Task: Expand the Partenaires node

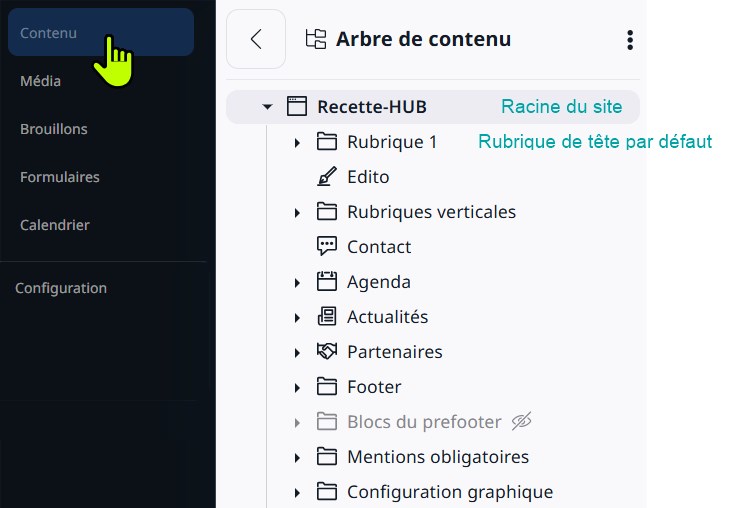Action: point(297,353)
